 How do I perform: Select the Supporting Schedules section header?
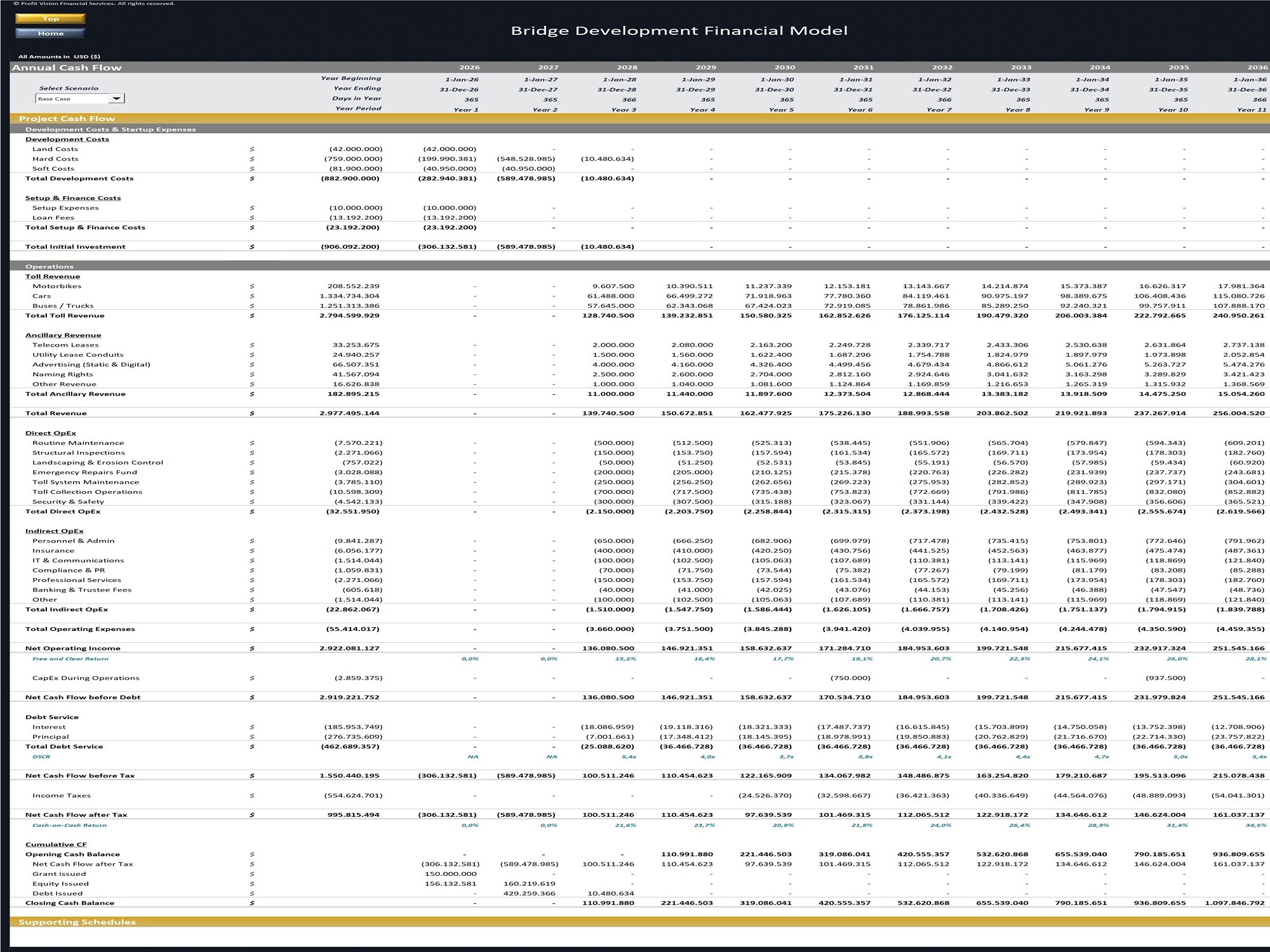pyautogui.click(x=77, y=922)
